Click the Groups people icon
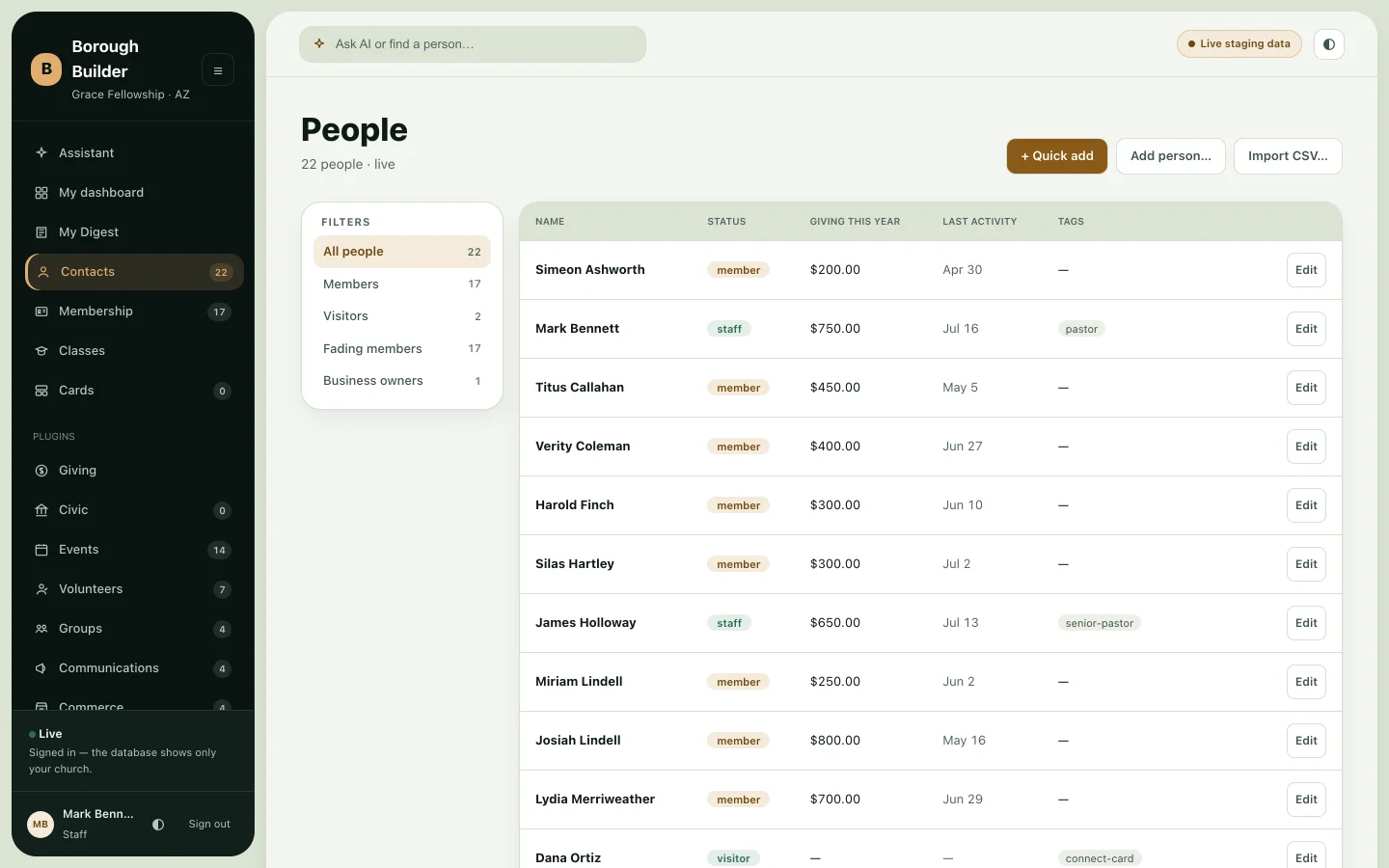Image resolution: width=1389 pixels, height=868 pixels. (41, 629)
